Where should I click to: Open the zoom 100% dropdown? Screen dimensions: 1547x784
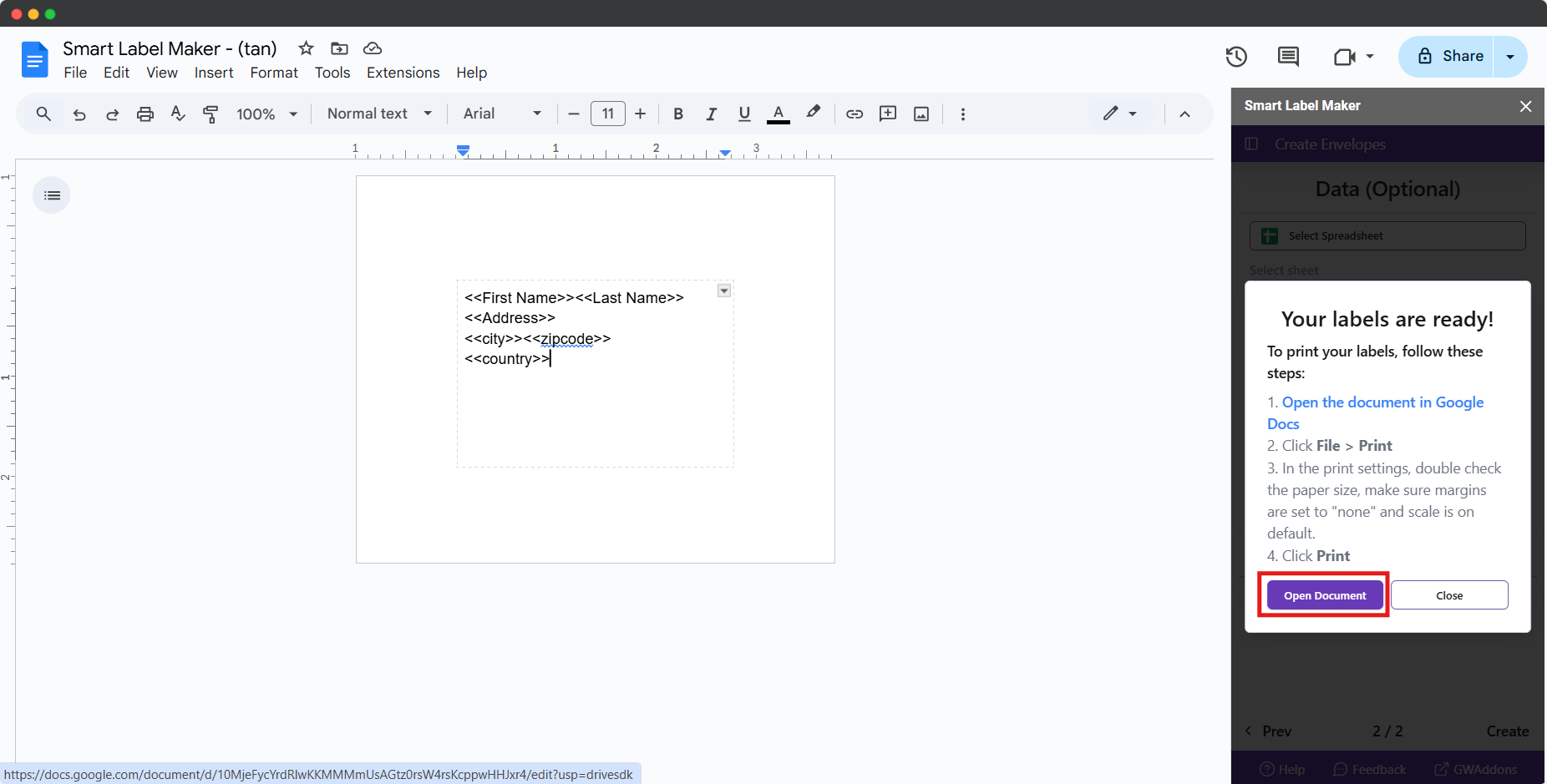(x=267, y=114)
